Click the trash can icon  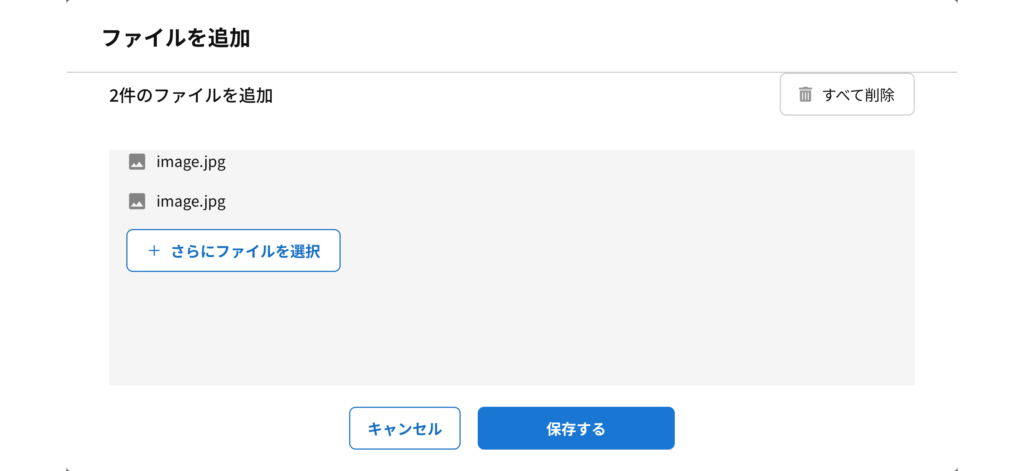point(805,95)
